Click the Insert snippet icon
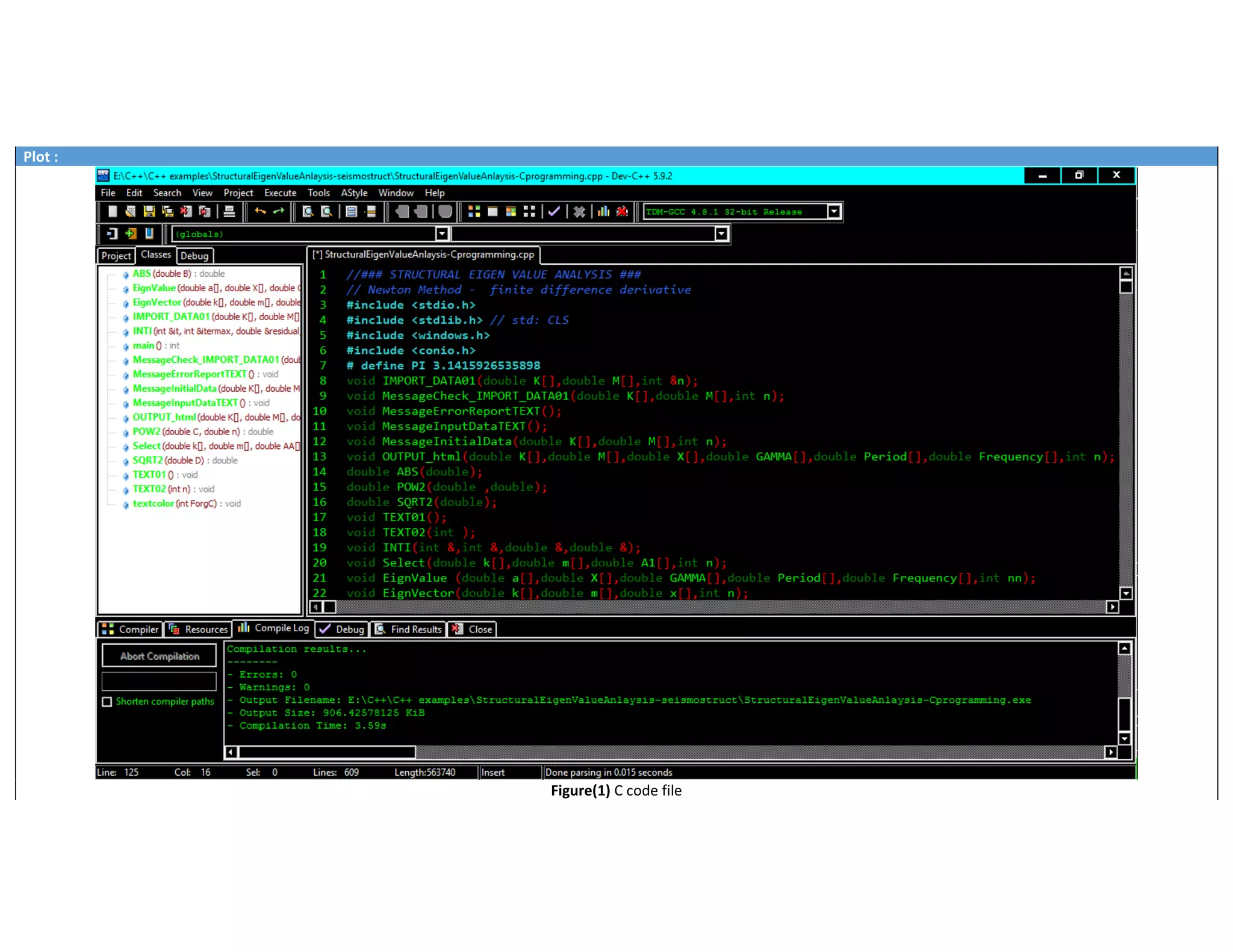1233x952 pixels. click(x=112, y=233)
